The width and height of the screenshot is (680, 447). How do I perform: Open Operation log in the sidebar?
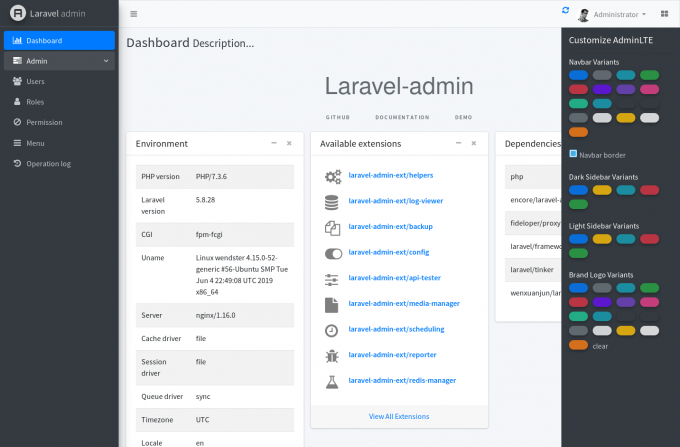[59, 163]
